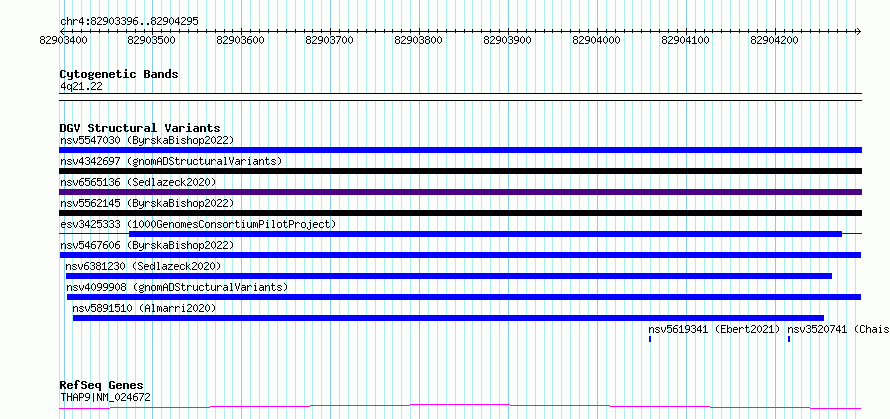The image size is (890, 419).
Task: Select the blue bar under nsv4099908
Action: click(x=464, y=297)
